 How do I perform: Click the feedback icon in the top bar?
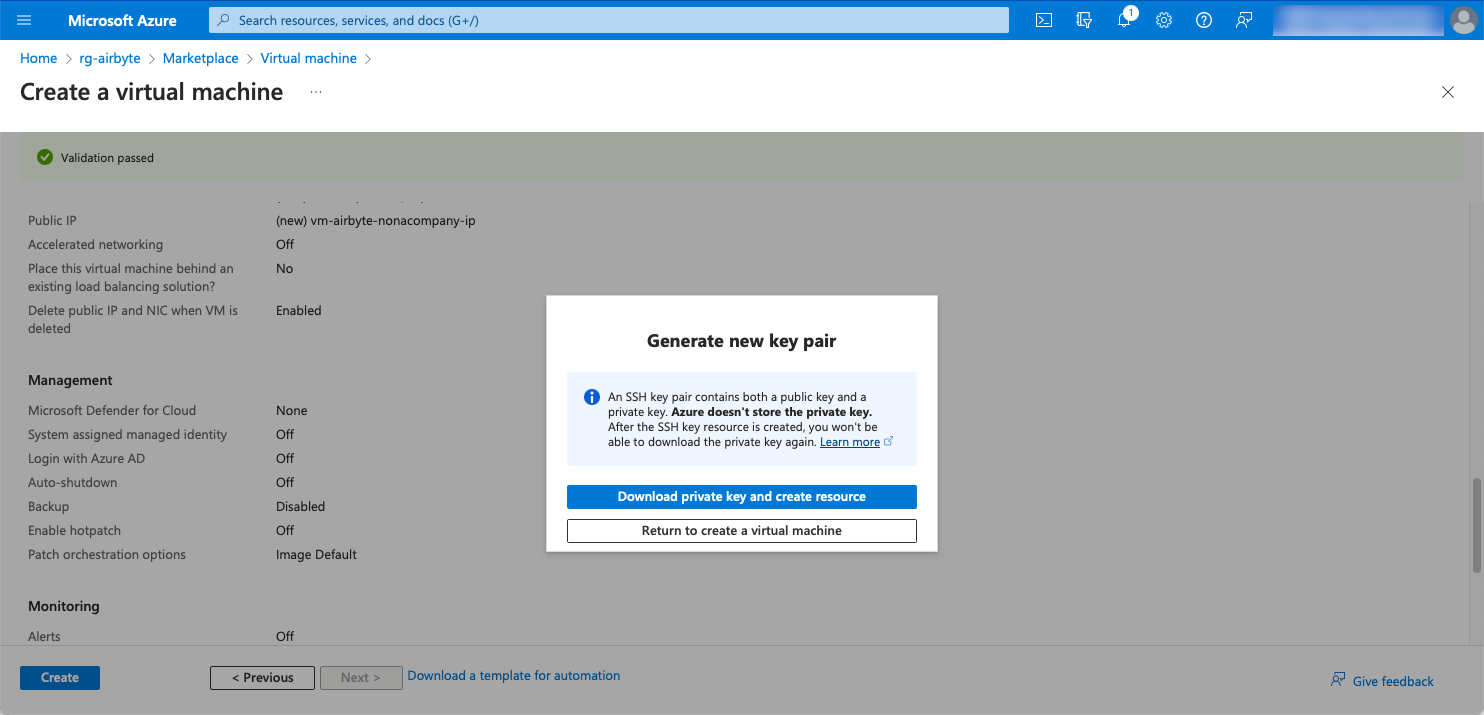pyautogui.click(x=1244, y=20)
